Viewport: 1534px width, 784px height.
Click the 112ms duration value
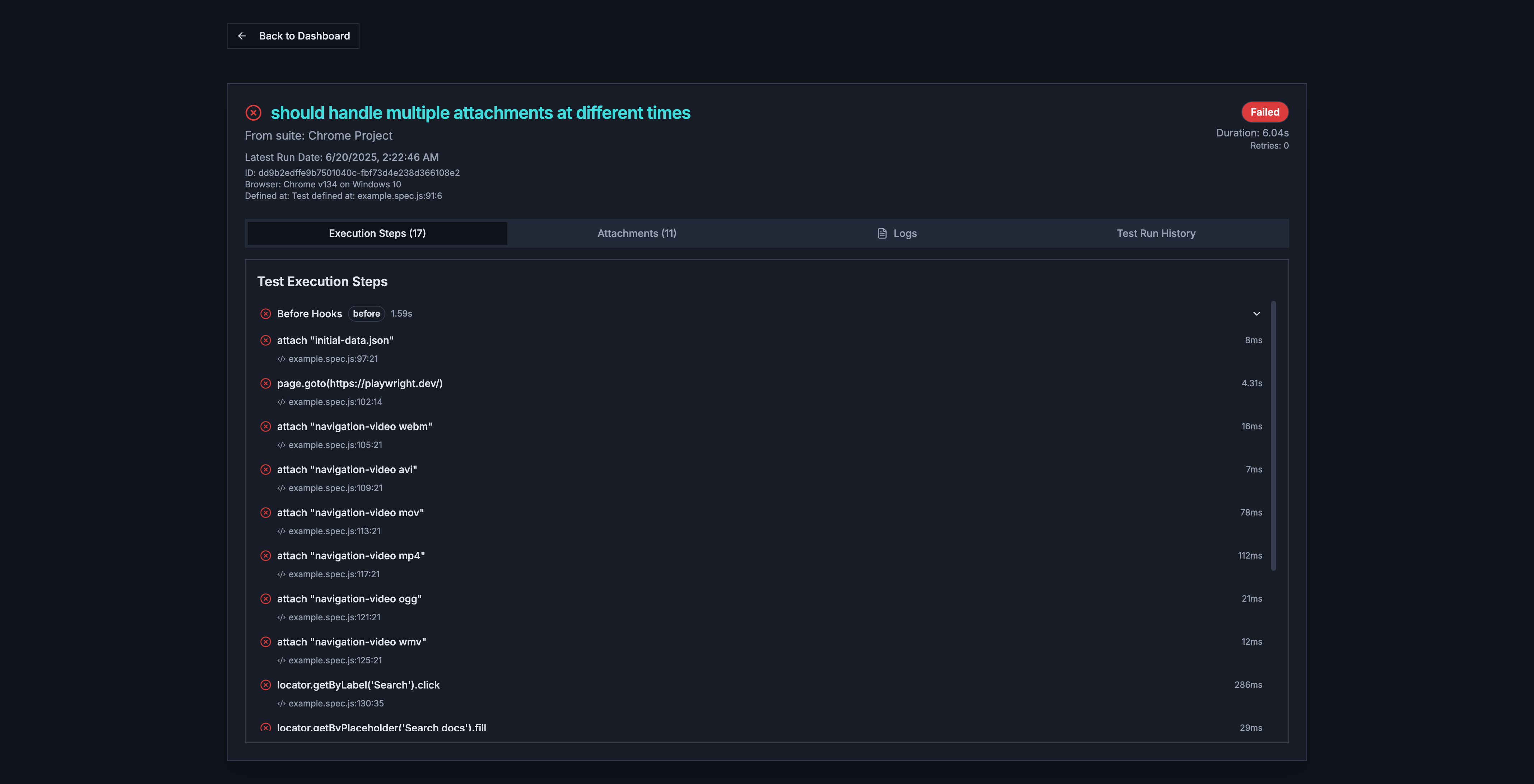(x=1250, y=556)
